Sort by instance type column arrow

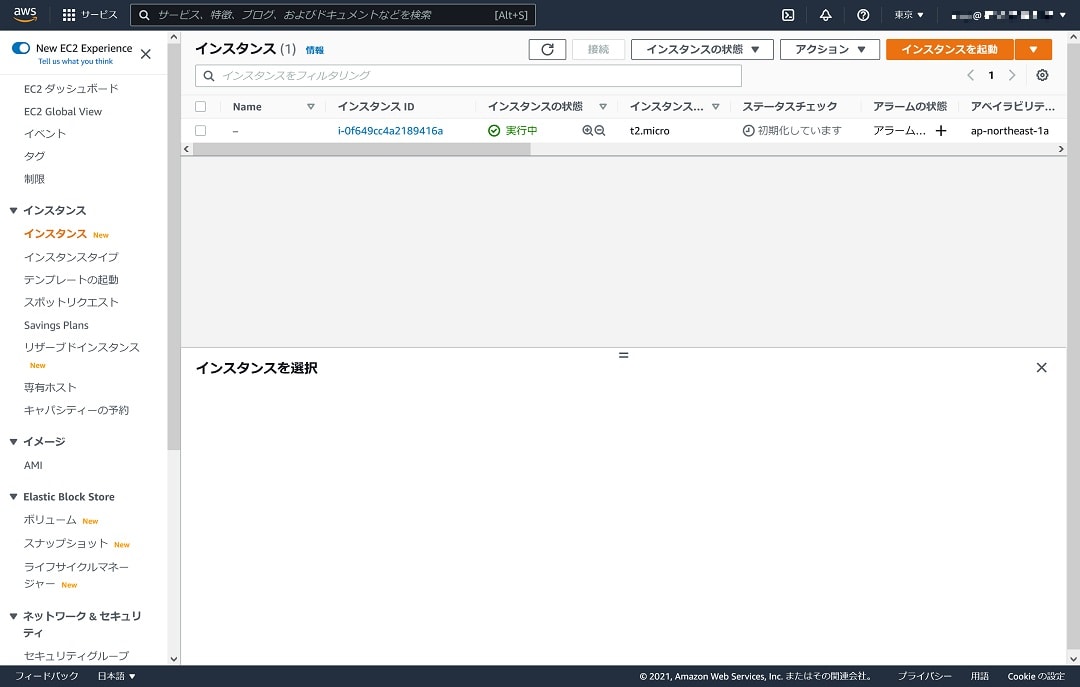[x=716, y=106]
